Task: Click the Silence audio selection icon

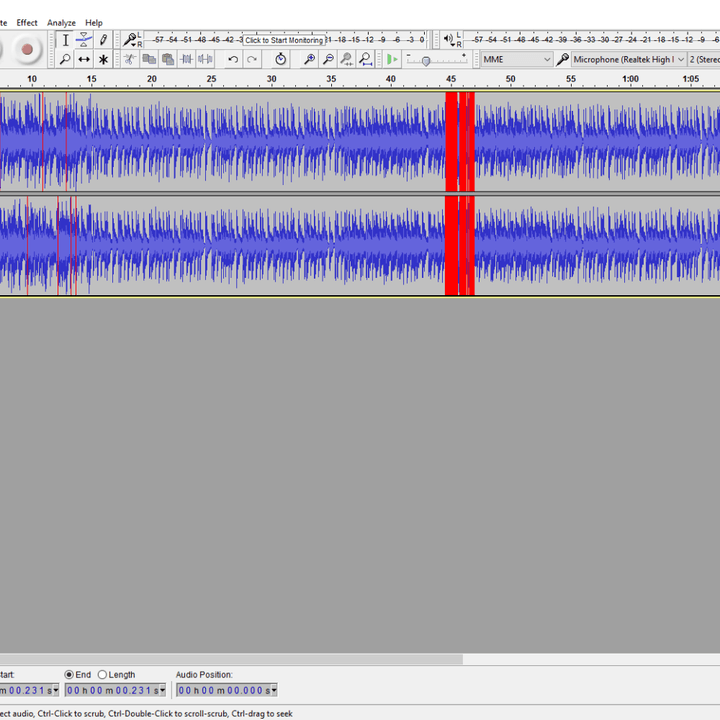Action: pyautogui.click(x=205, y=59)
